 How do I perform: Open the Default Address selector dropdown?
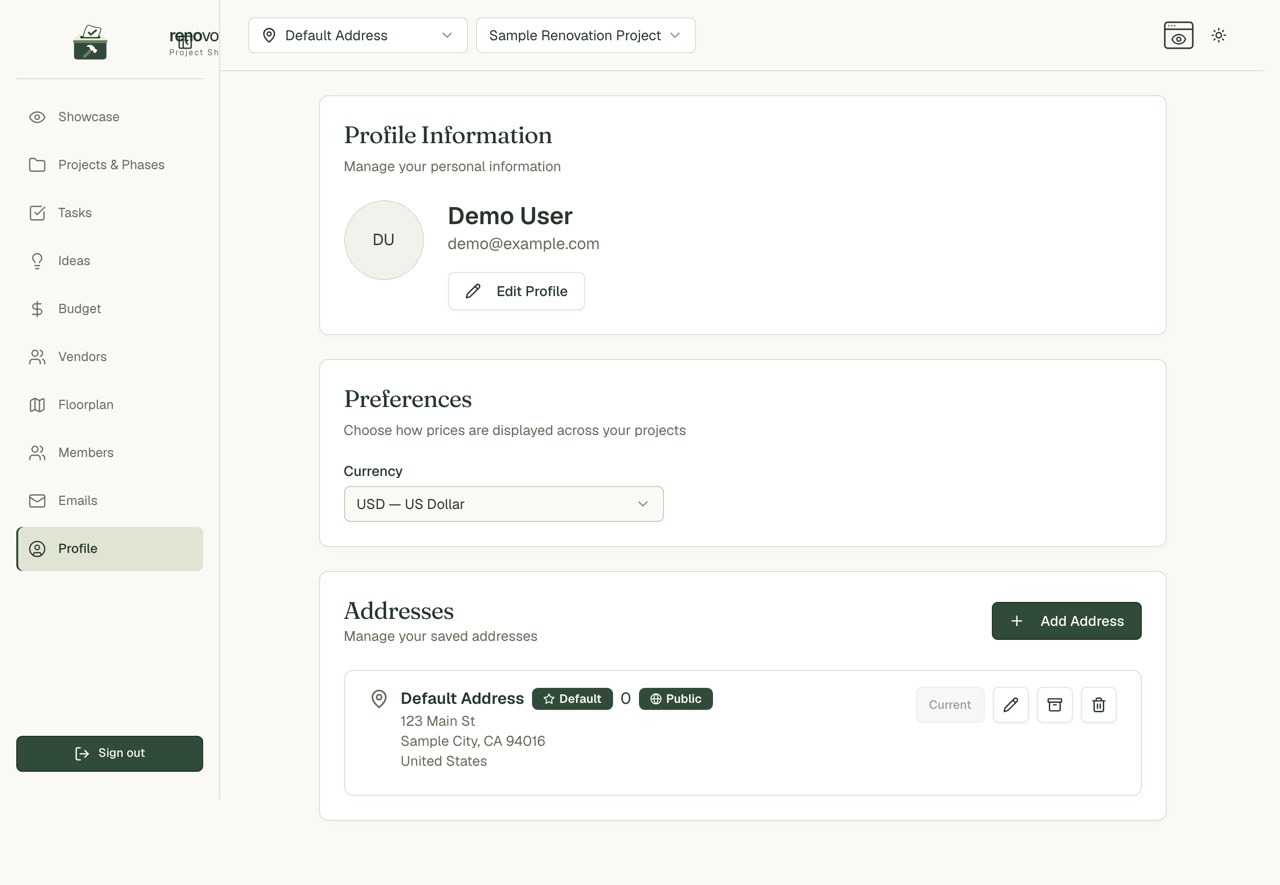coord(358,35)
